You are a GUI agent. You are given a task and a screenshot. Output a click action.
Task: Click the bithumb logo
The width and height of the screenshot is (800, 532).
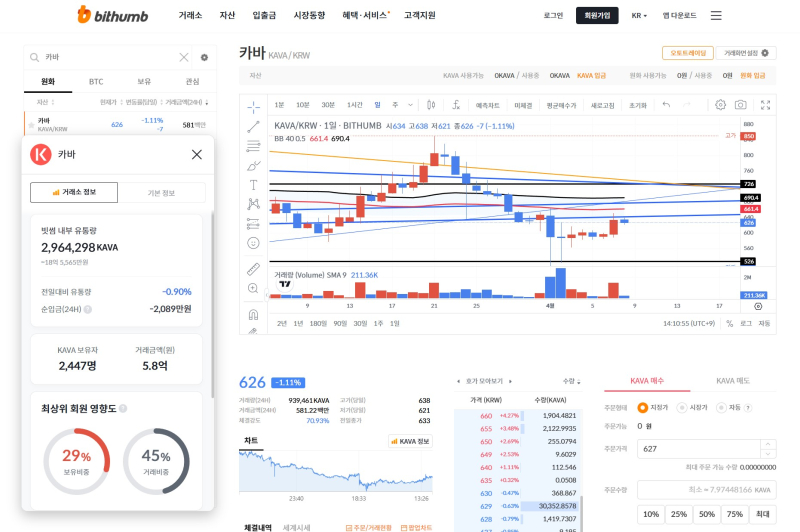(112, 15)
